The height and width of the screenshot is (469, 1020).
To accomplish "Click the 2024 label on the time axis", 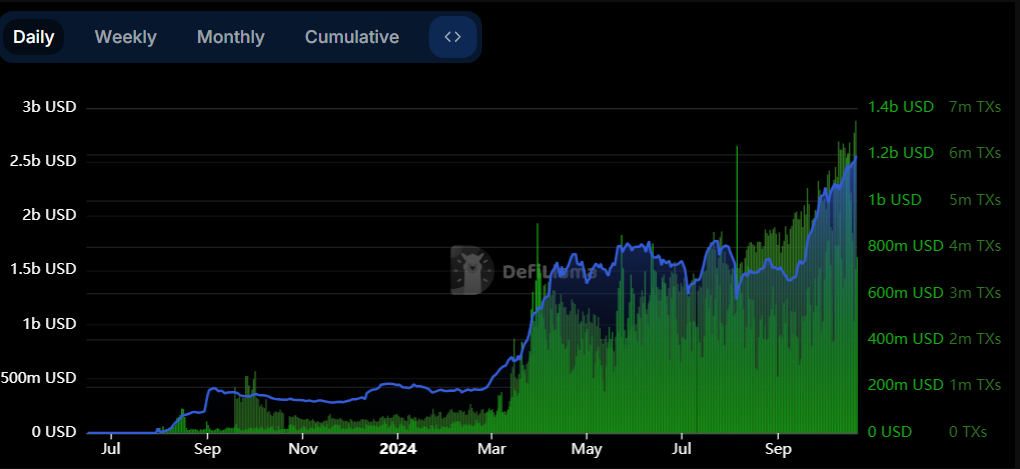I will point(397,449).
